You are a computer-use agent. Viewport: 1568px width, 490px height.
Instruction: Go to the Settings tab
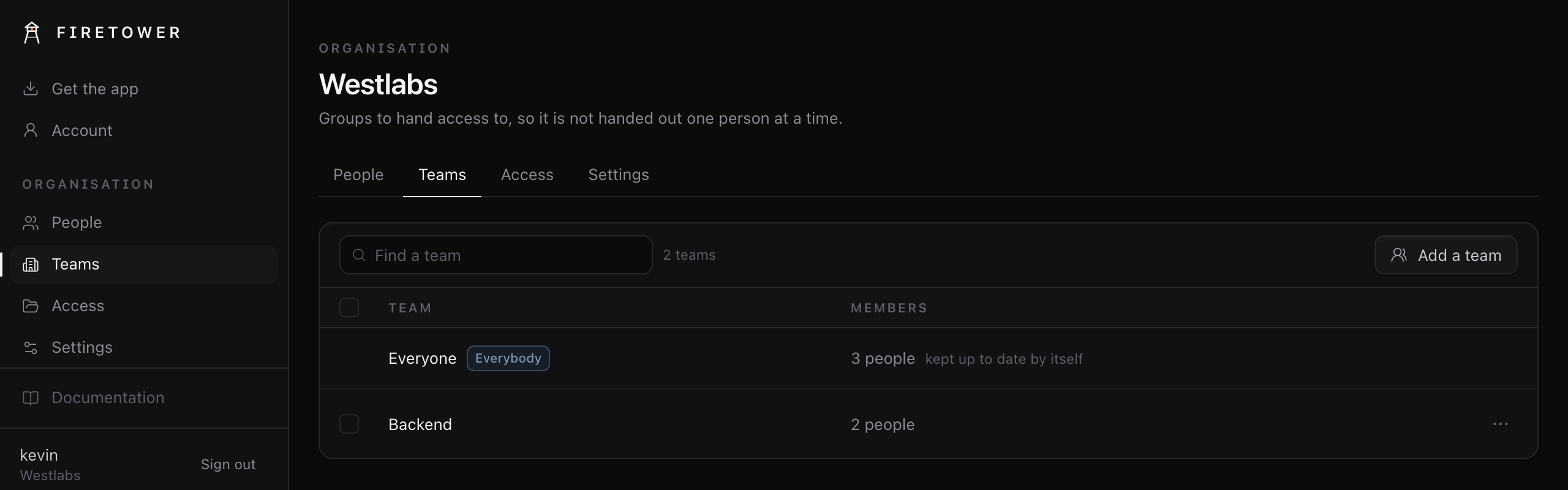[619, 175]
